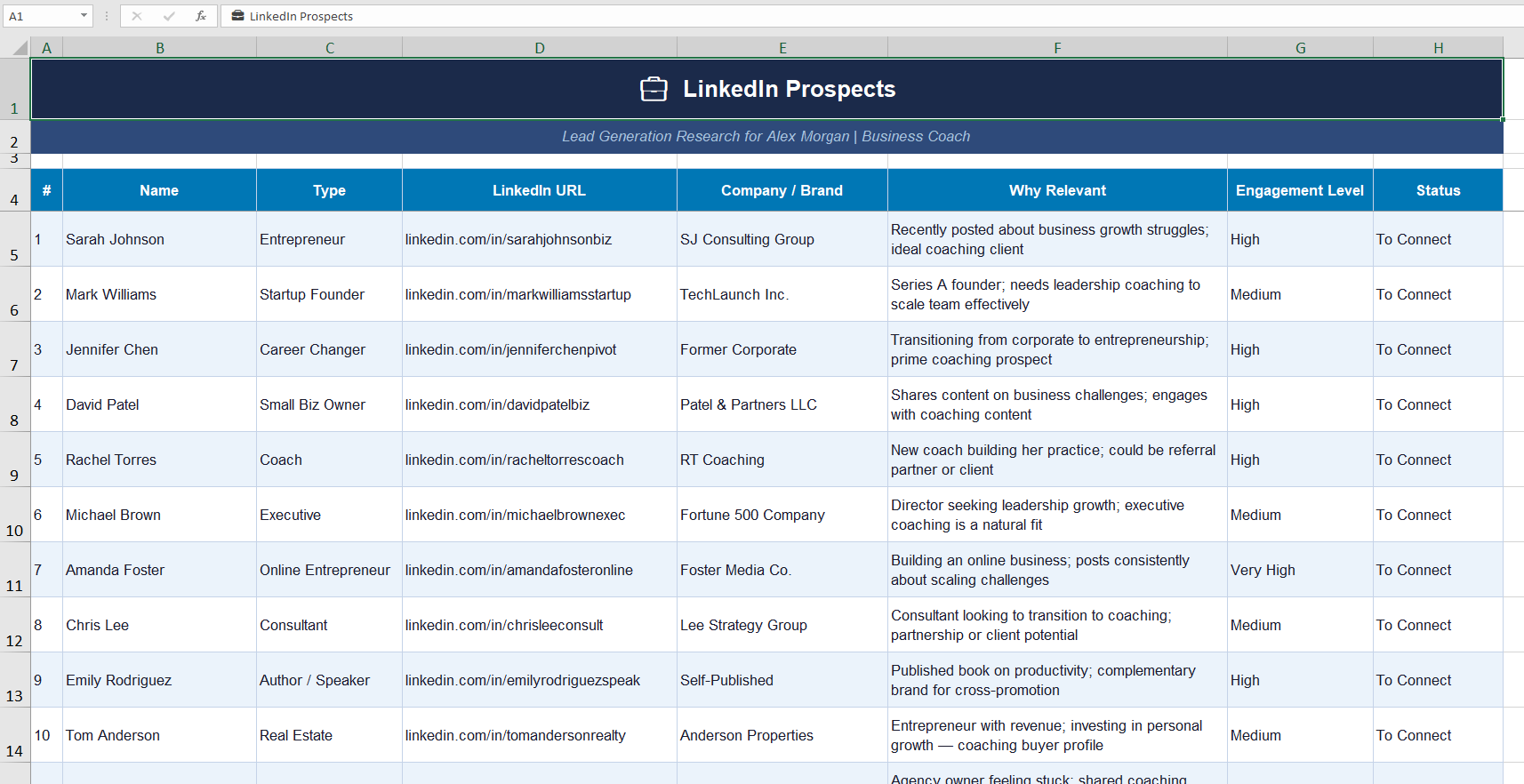
Task: Click the 'LinkedIn URL' table header cell
Action: tap(540, 190)
